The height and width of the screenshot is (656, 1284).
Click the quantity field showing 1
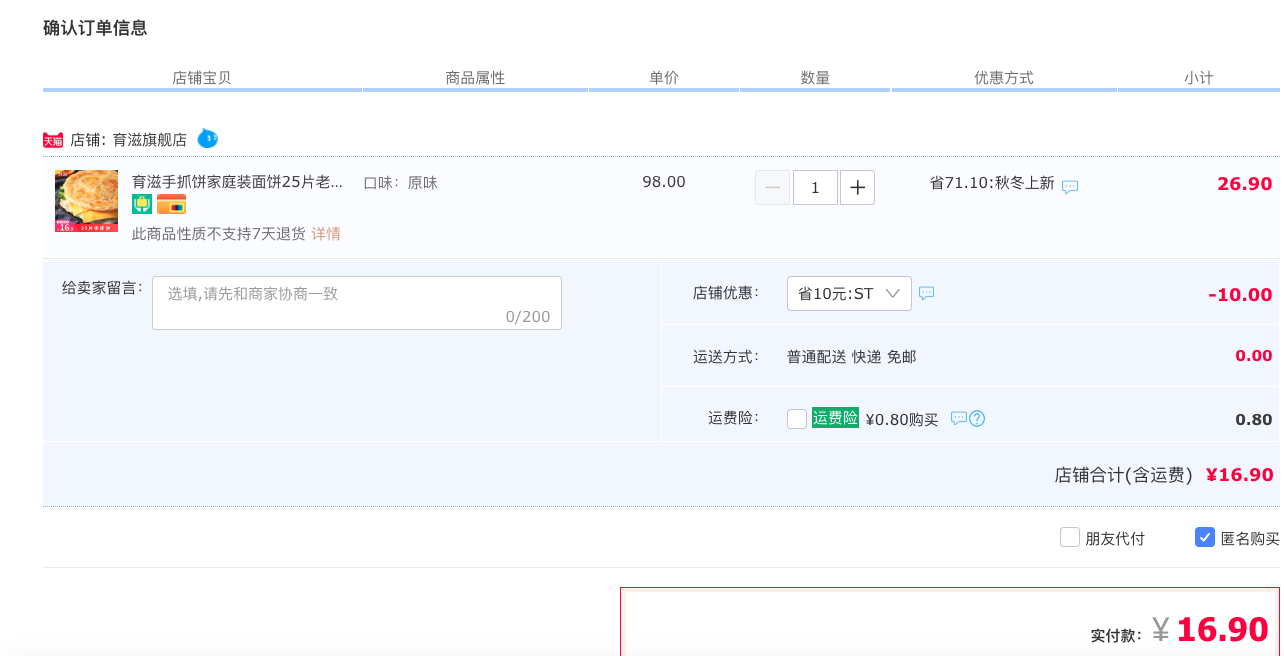coord(815,187)
